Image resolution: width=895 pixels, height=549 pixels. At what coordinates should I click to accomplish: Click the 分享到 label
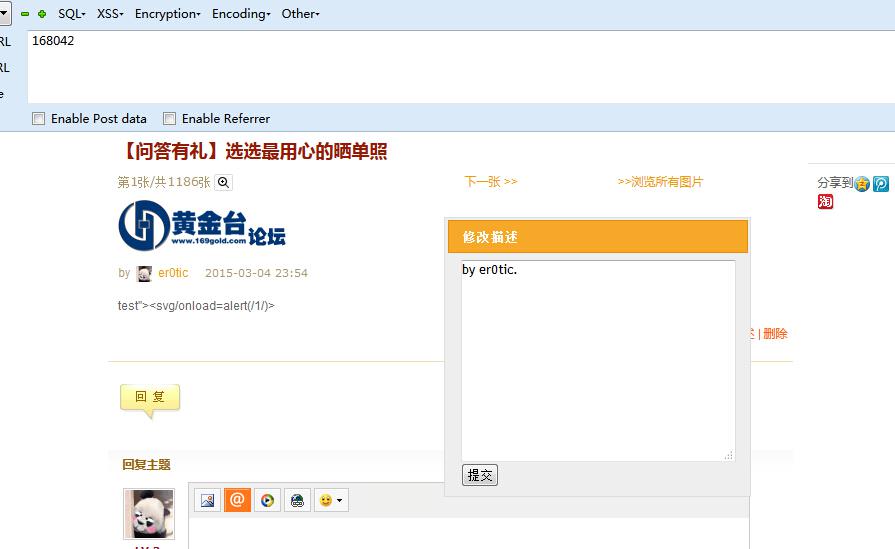click(x=835, y=183)
